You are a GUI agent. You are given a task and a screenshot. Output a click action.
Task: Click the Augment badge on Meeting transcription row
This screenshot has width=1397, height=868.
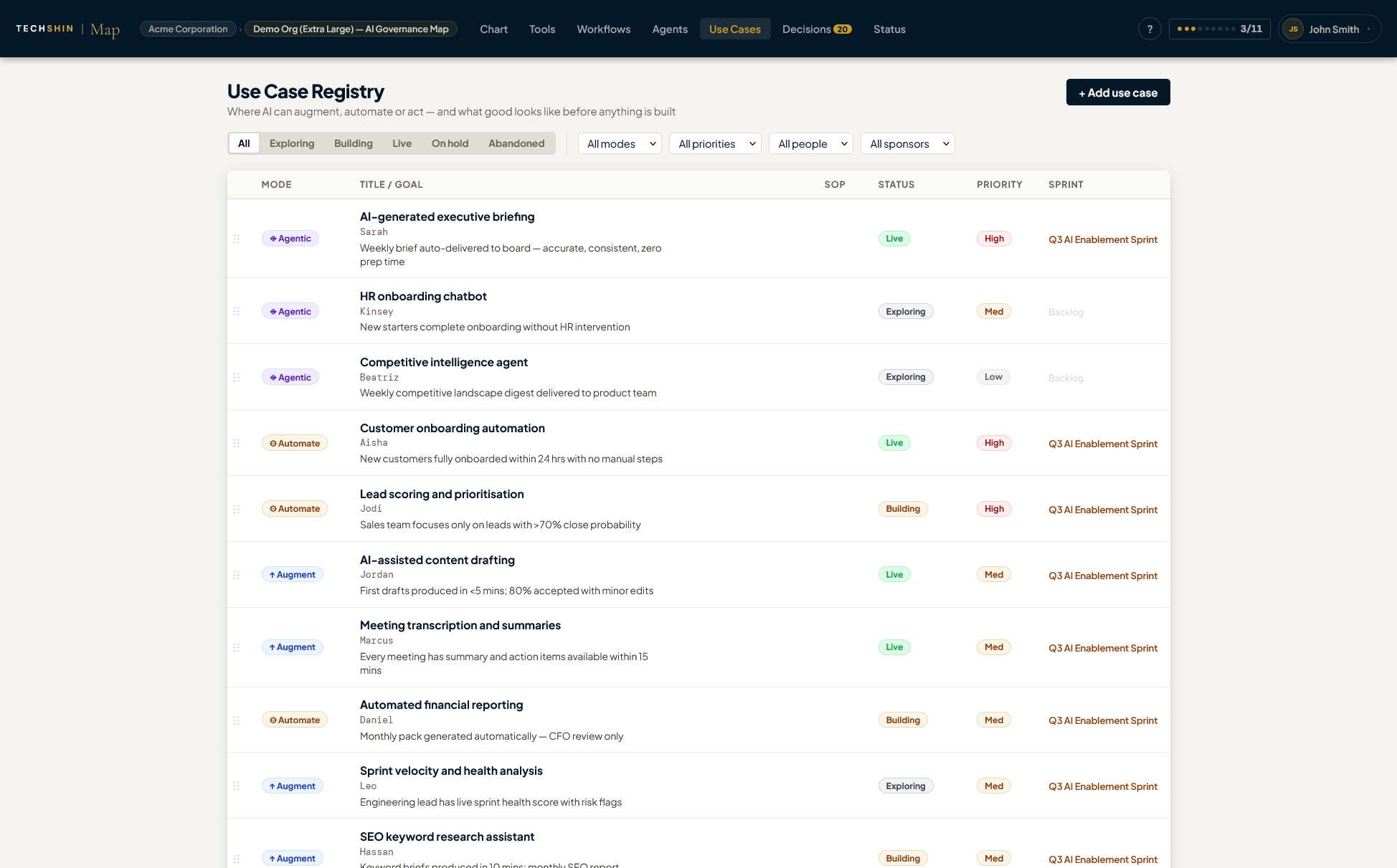pos(293,647)
